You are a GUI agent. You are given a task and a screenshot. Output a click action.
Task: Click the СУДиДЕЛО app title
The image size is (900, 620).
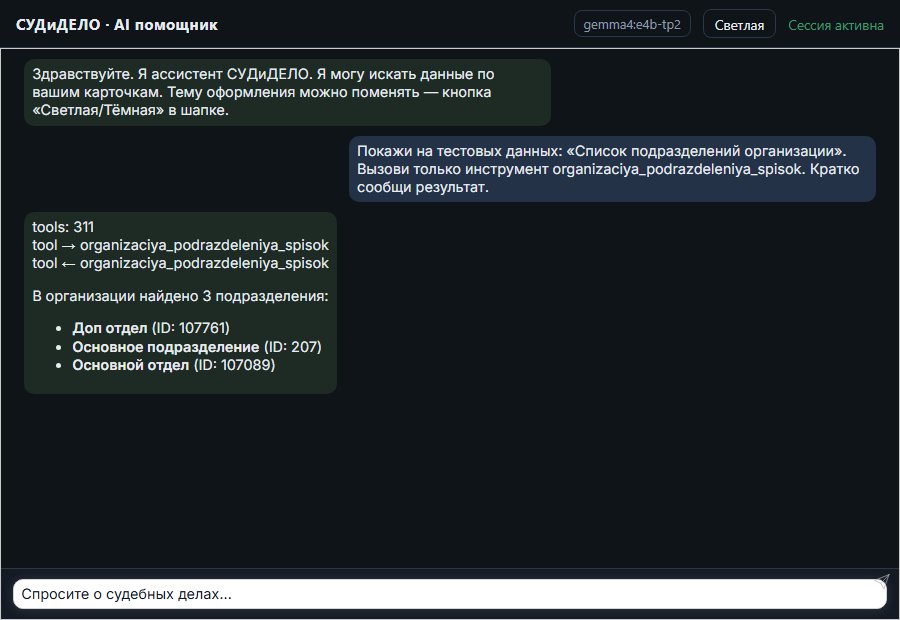[58, 25]
